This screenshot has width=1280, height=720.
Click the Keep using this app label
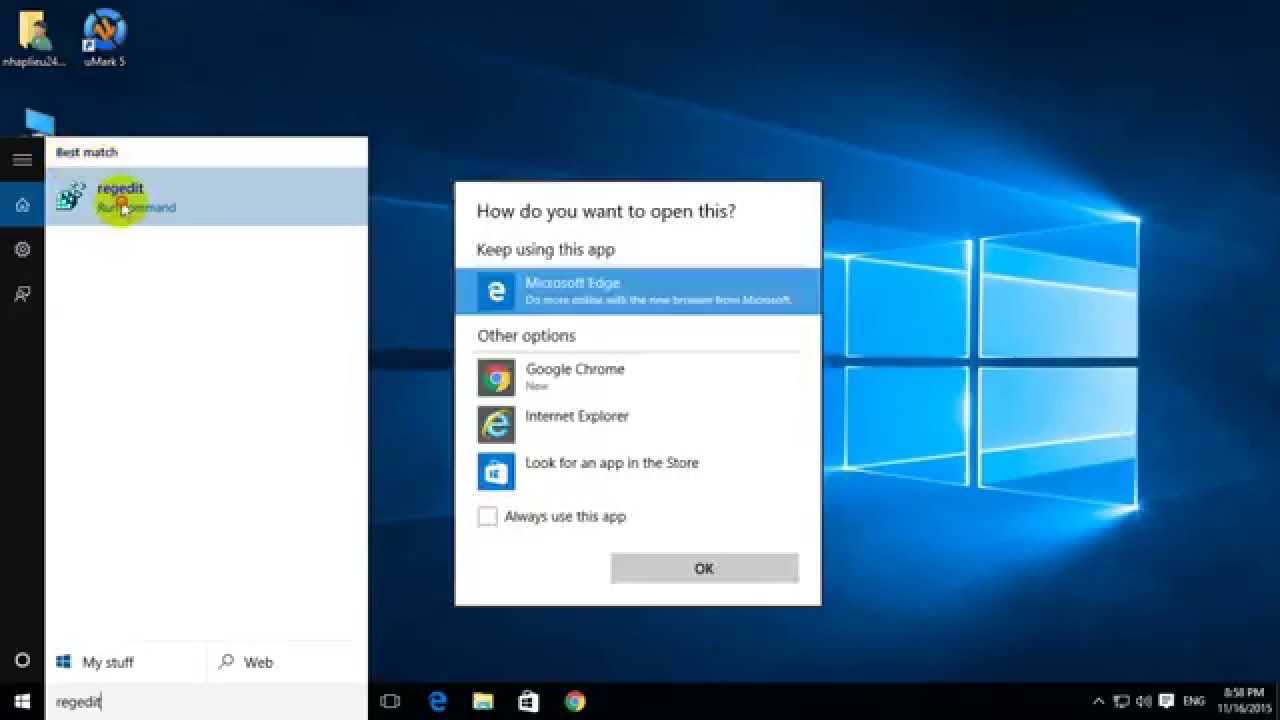[x=546, y=250]
